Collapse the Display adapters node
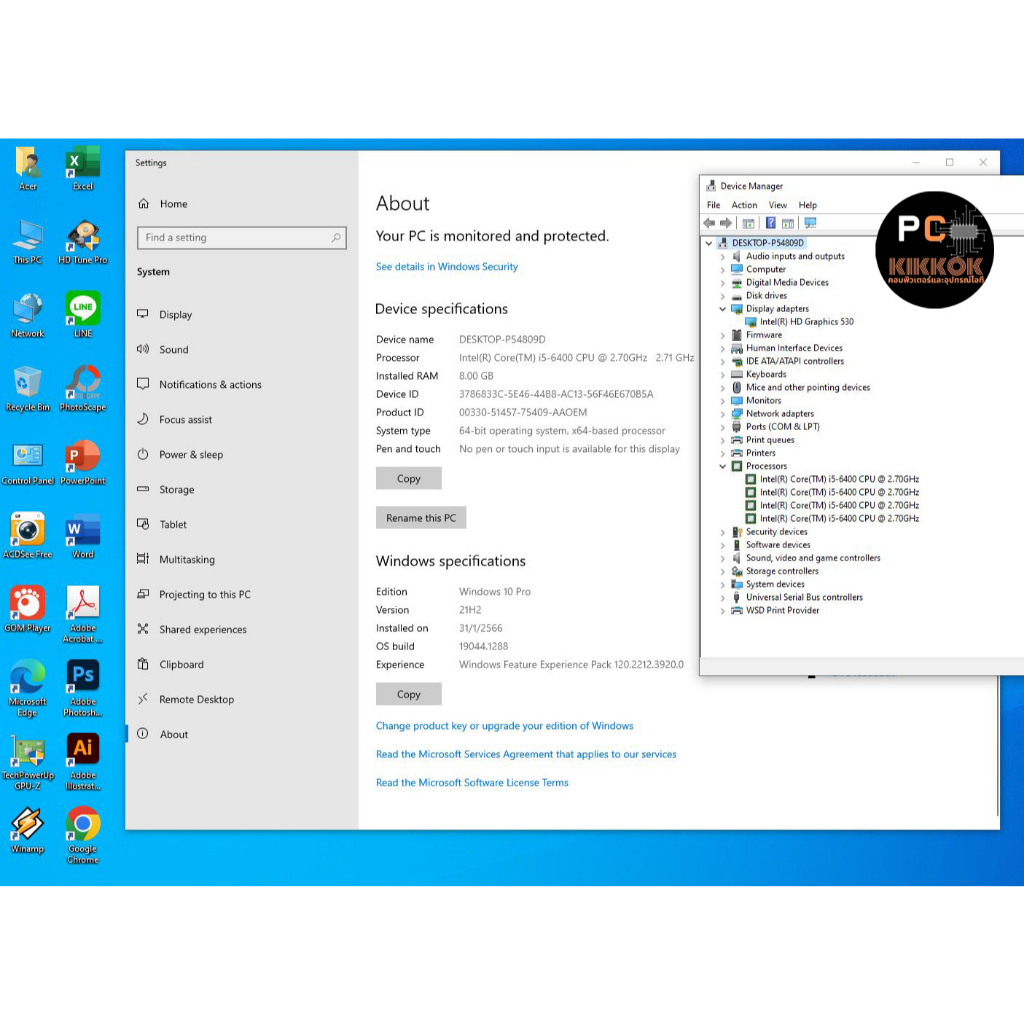 (x=723, y=309)
